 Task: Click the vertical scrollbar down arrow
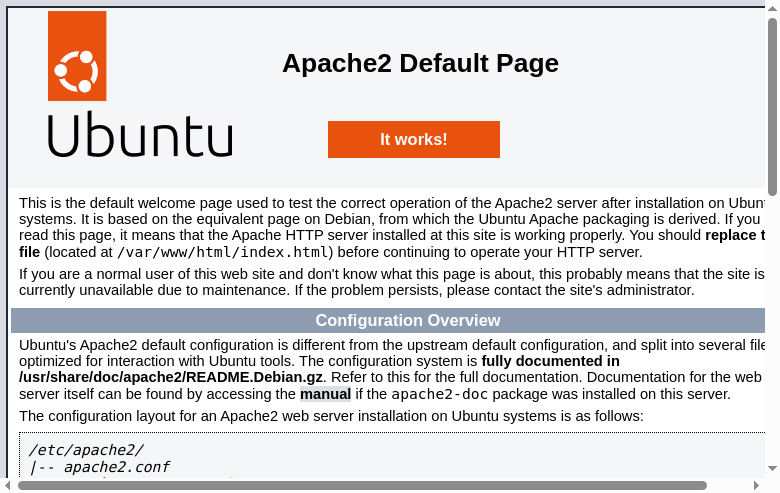[773, 468]
